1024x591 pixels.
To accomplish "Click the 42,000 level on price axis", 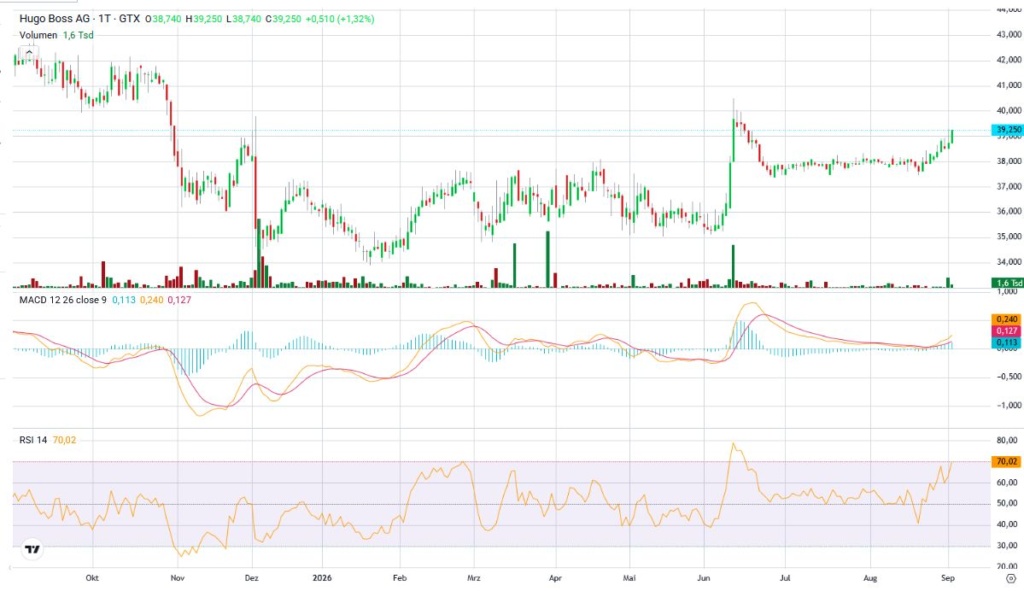I will pos(1009,59).
